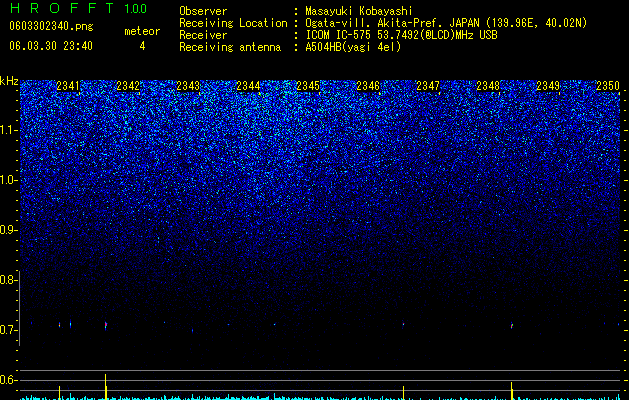Click the meteor count value 4
This screenshot has width=629, height=400.
point(142,46)
